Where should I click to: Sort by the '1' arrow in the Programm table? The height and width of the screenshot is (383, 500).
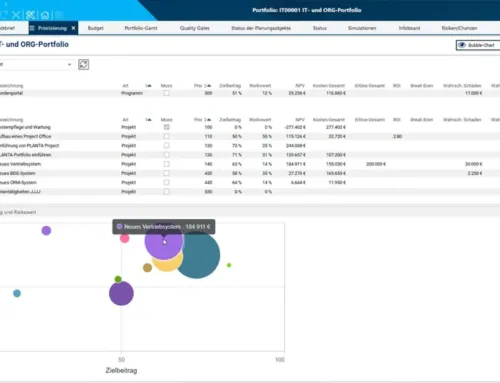[x=148, y=86]
